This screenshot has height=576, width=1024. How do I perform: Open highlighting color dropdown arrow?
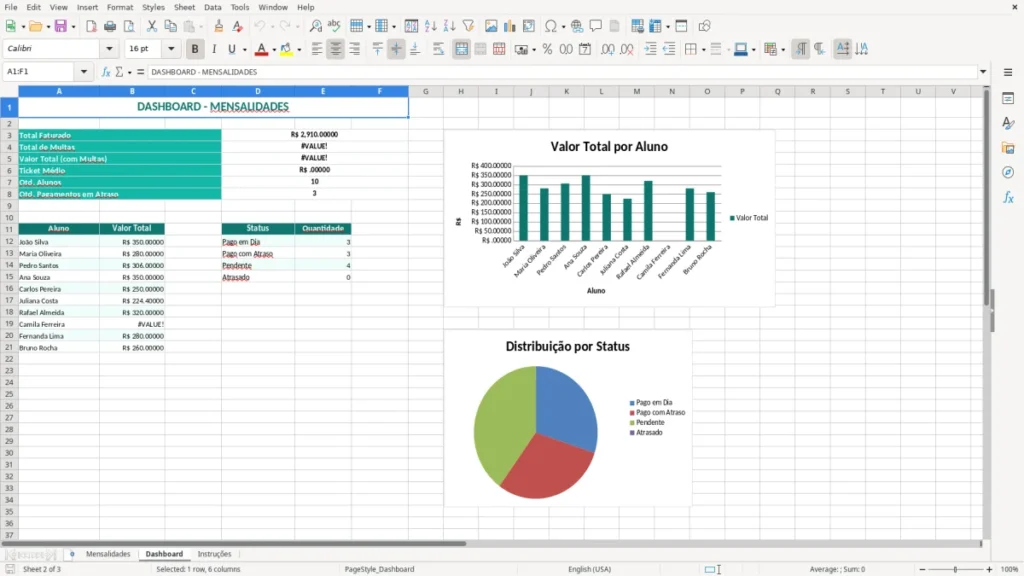[x=299, y=50]
